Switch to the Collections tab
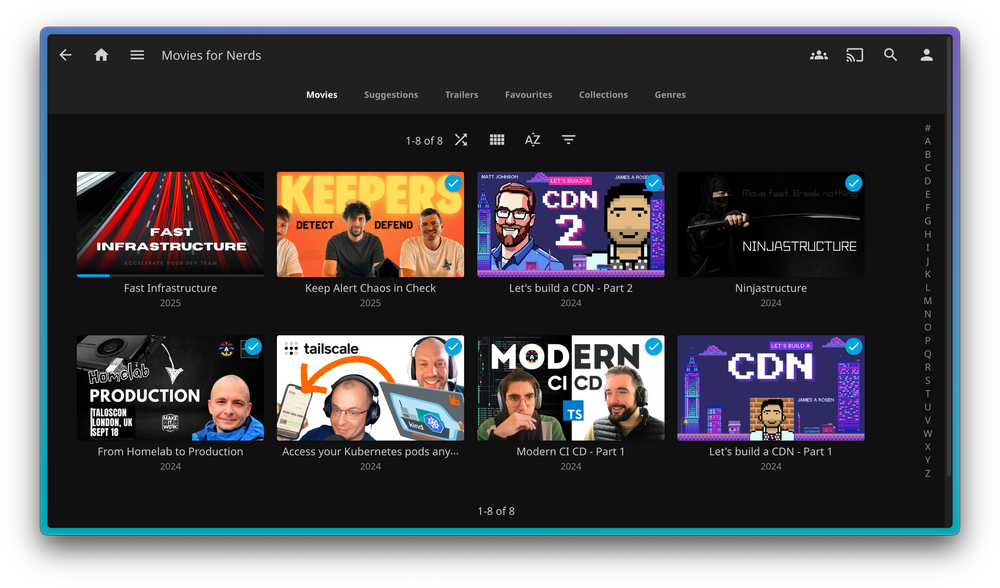 [603, 95]
